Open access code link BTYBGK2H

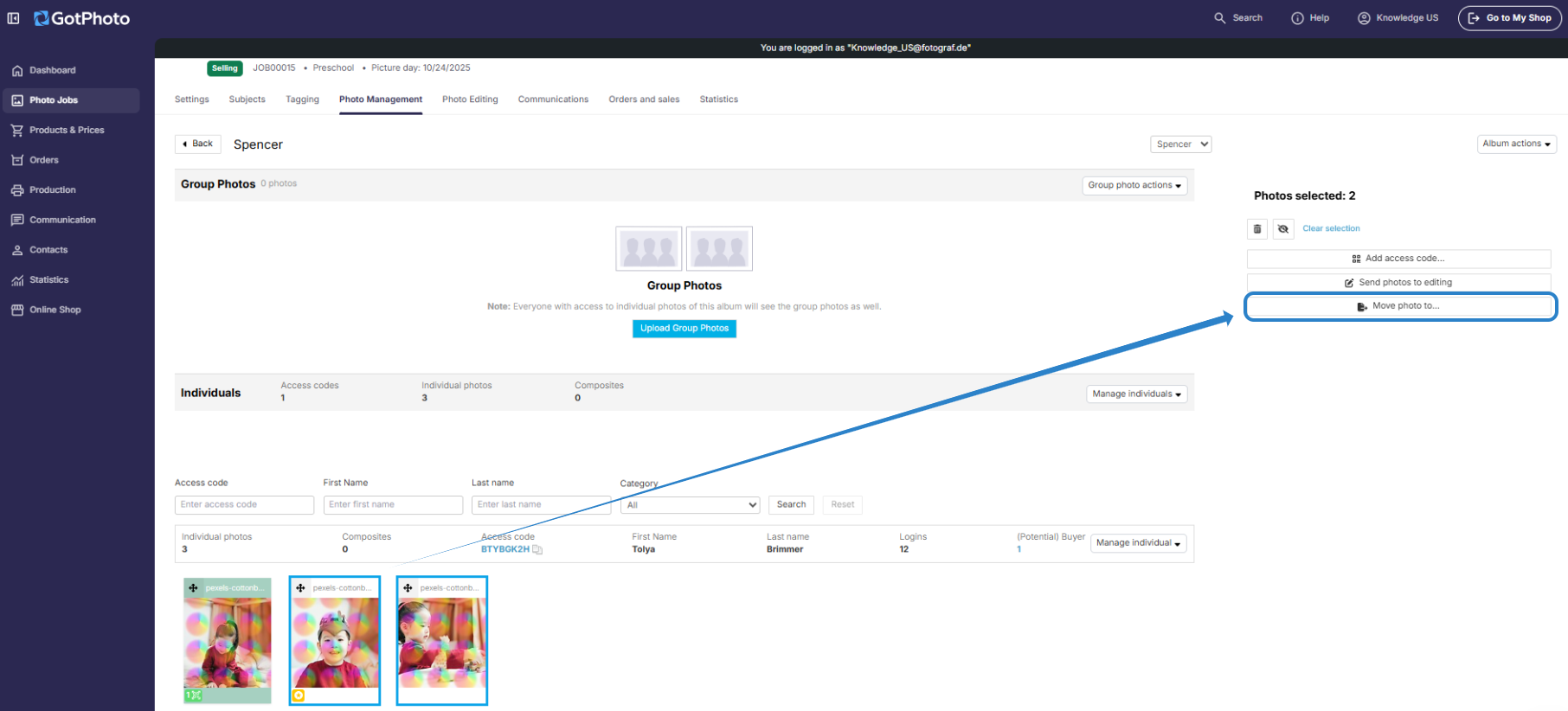pyautogui.click(x=505, y=550)
